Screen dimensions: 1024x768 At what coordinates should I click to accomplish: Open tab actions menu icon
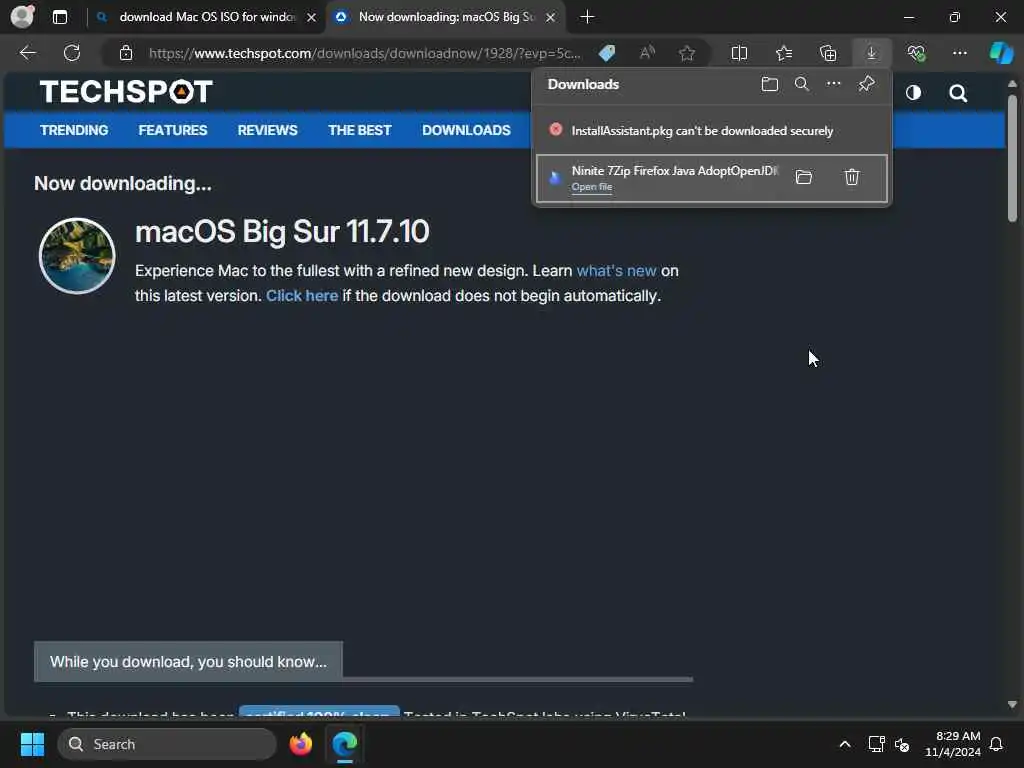59,17
